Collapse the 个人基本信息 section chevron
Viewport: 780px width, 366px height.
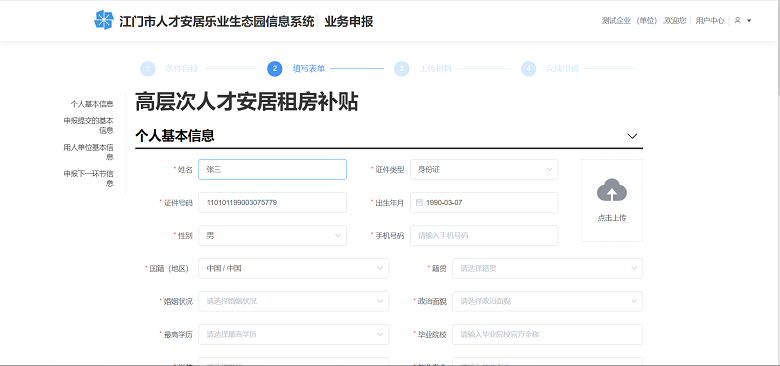point(632,136)
